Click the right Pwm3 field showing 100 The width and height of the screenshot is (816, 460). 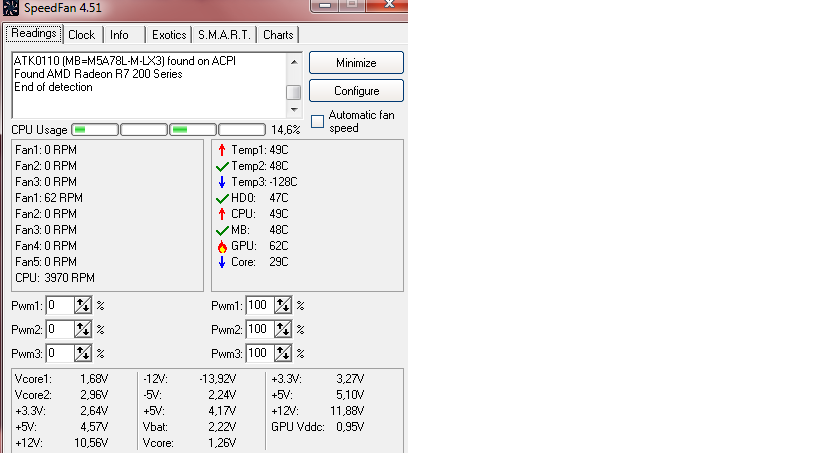pos(260,353)
